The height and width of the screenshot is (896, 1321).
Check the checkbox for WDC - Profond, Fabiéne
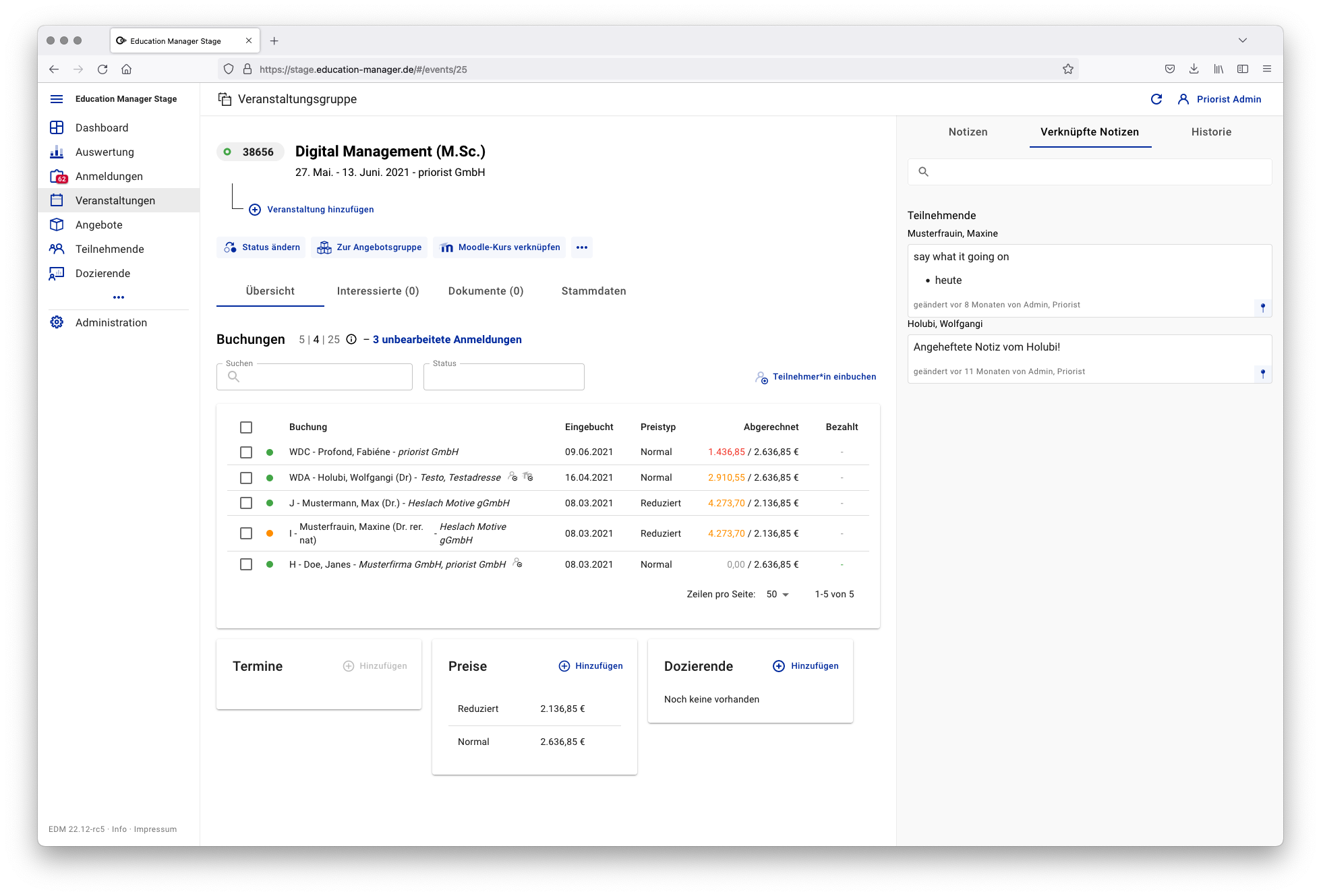pyautogui.click(x=246, y=452)
